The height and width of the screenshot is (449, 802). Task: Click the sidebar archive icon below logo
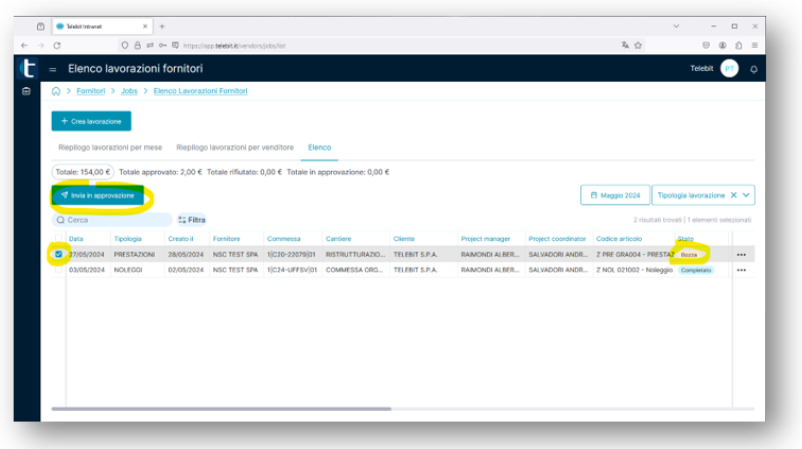coord(27,91)
